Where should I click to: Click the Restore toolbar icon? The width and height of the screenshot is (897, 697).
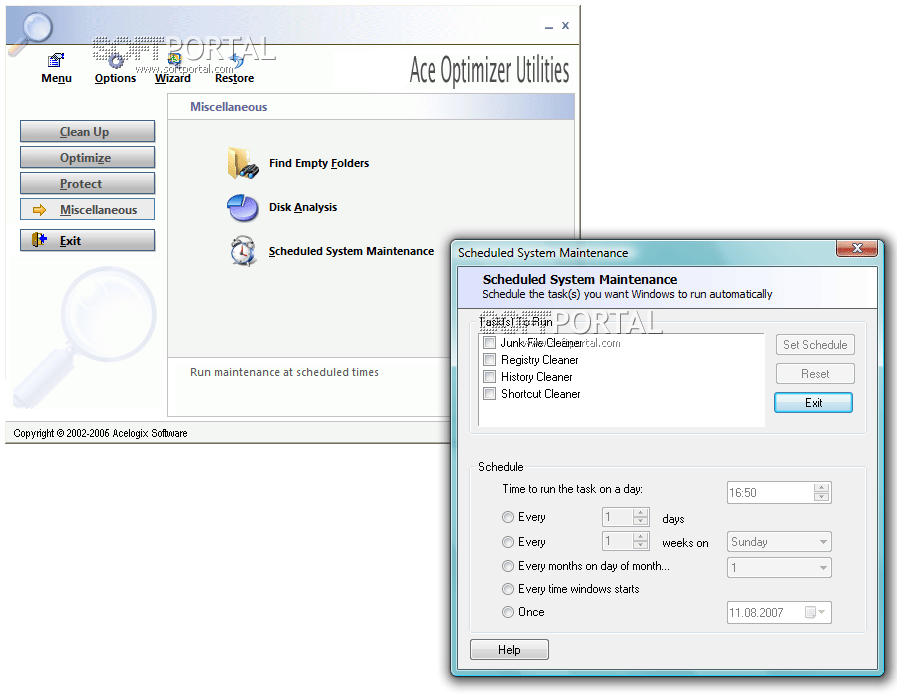pyautogui.click(x=235, y=60)
